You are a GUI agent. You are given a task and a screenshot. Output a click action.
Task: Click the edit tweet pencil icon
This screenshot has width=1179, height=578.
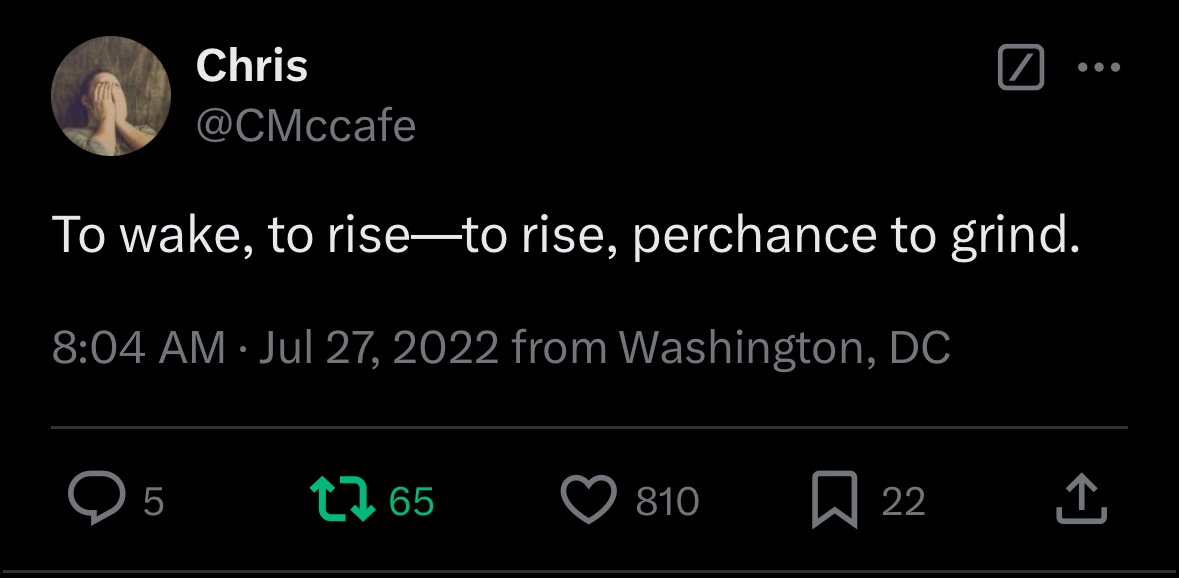tap(1022, 67)
